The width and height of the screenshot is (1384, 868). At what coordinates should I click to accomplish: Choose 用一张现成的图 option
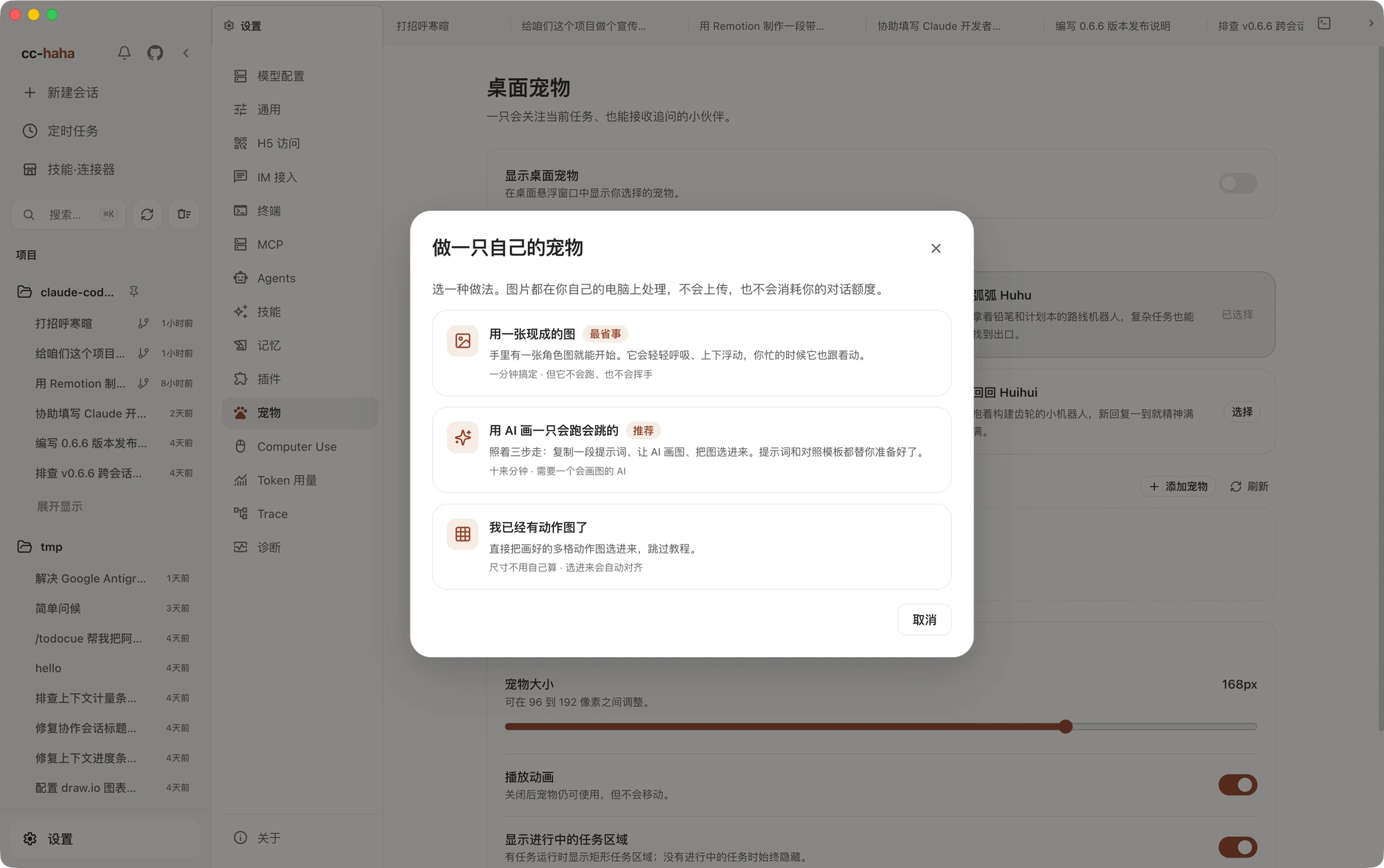point(691,353)
